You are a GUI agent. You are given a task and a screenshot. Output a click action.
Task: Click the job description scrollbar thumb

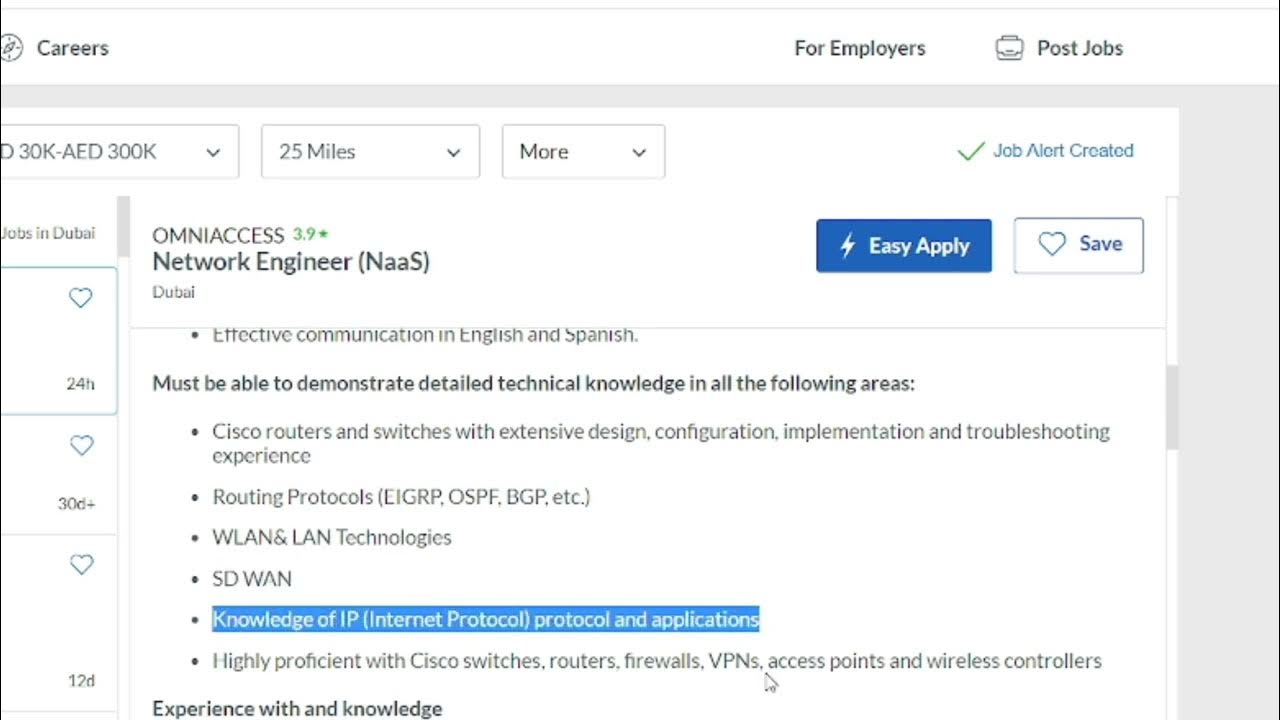[1172, 406]
